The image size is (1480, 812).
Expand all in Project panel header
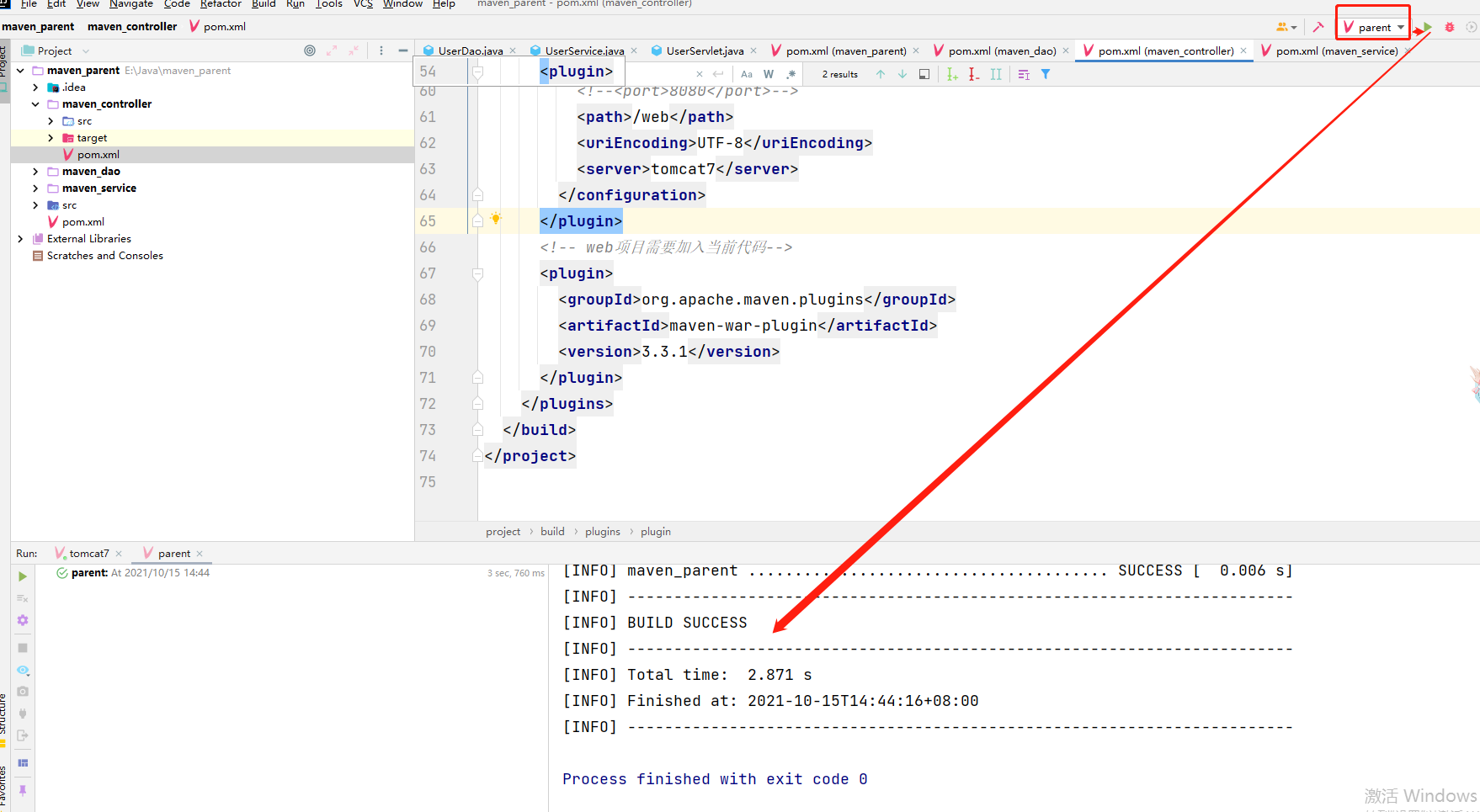tap(332, 50)
